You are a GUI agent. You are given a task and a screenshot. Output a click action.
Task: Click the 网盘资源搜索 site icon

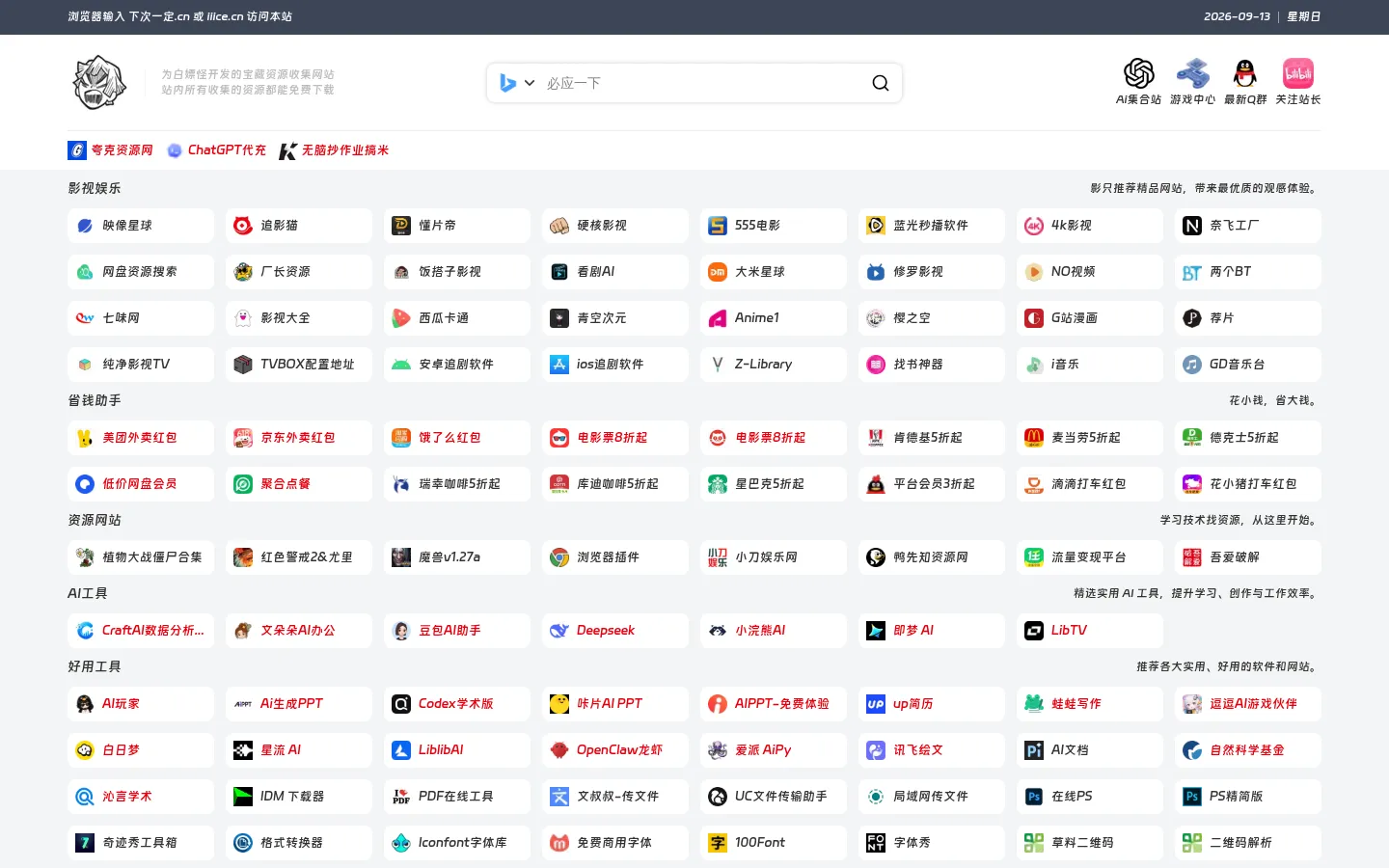pyautogui.click(x=85, y=272)
